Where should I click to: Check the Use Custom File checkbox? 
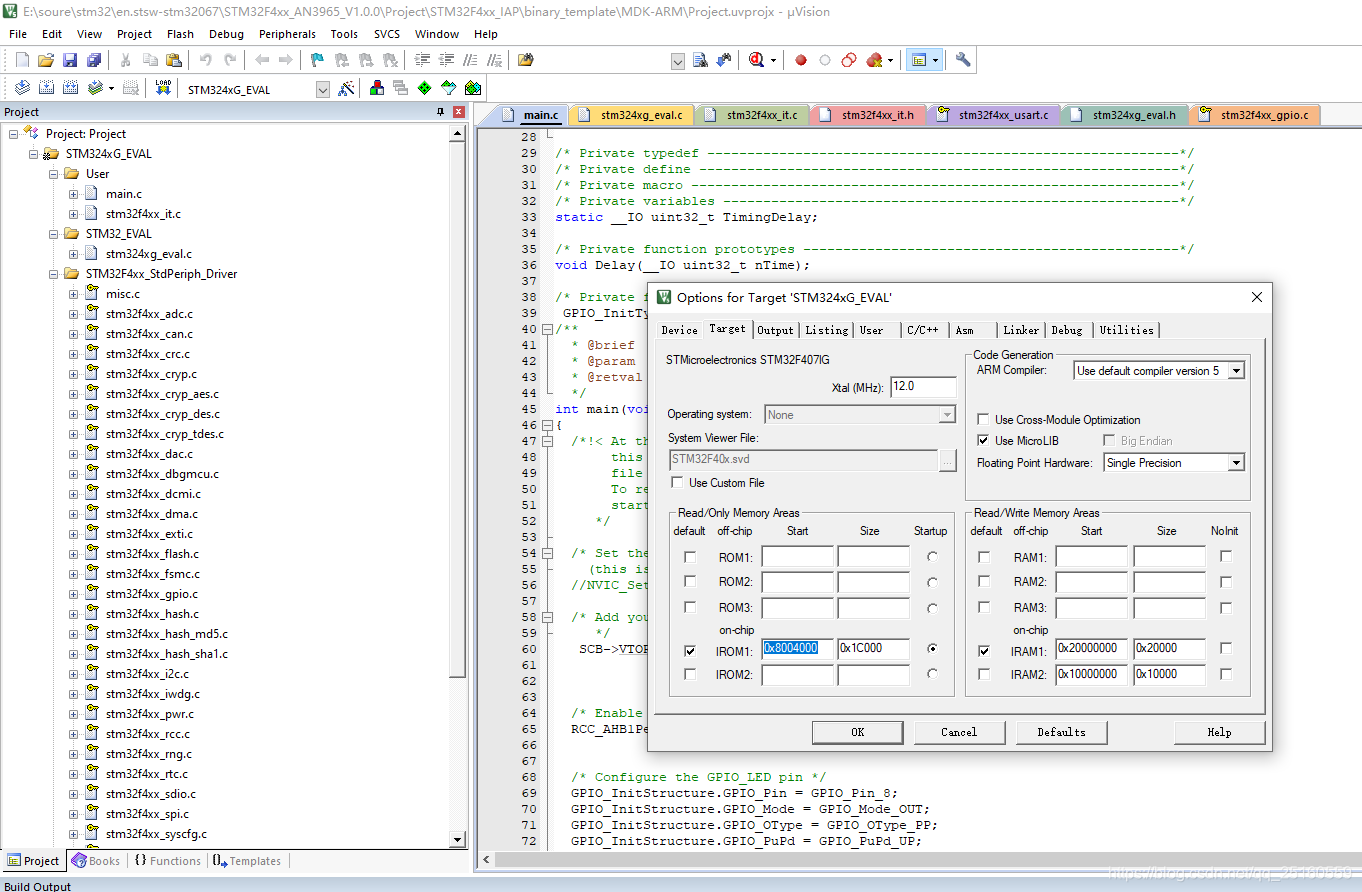click(678, 483)
